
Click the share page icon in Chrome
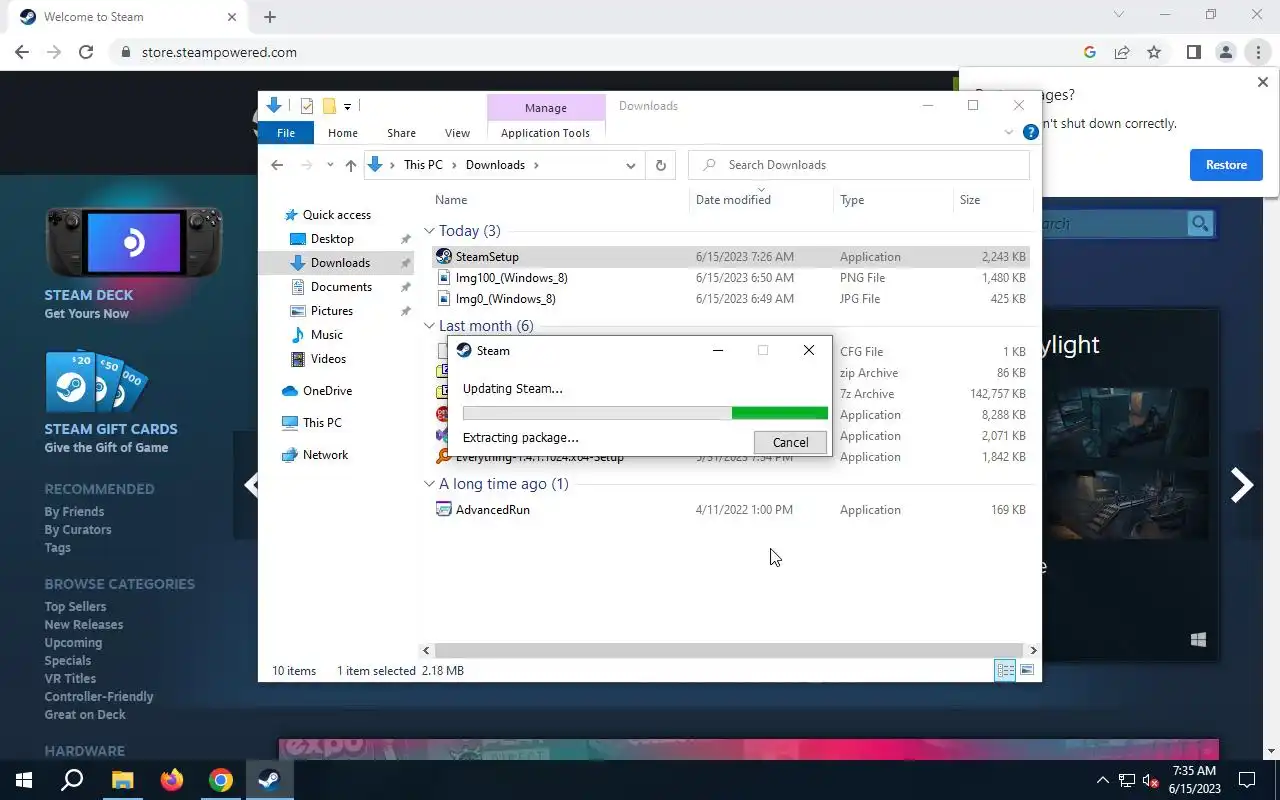(1122, 52)
